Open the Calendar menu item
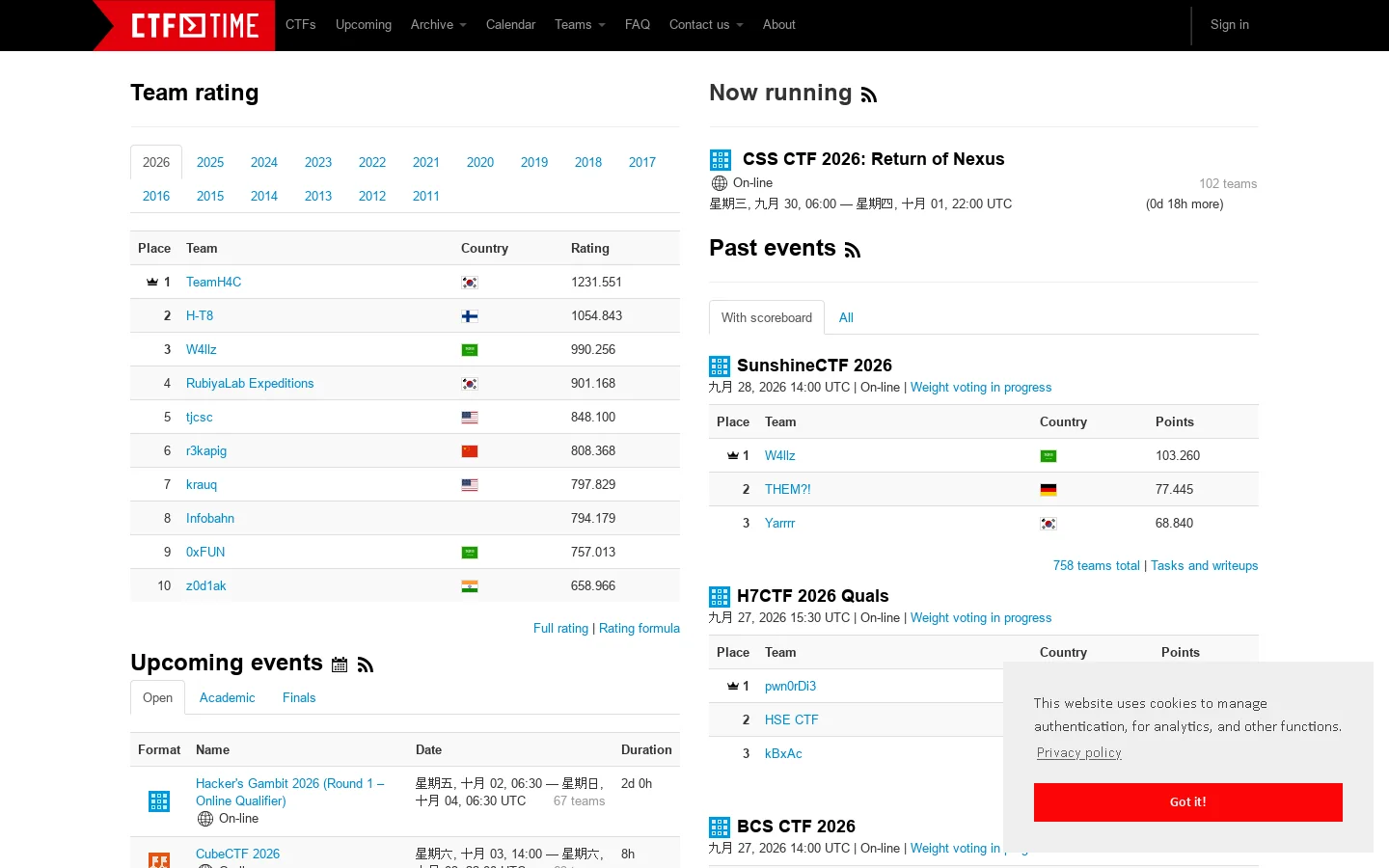The image size is (1389, 868). (x=510, y=25)
